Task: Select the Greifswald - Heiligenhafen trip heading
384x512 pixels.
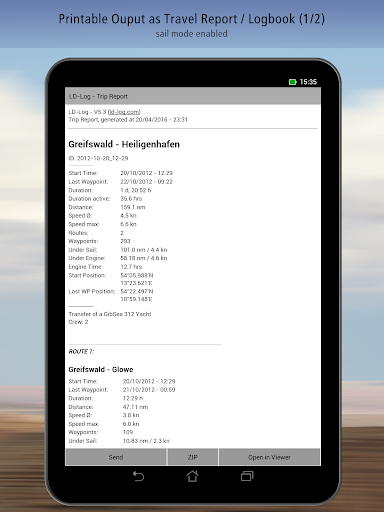Action: coord(124,144)
